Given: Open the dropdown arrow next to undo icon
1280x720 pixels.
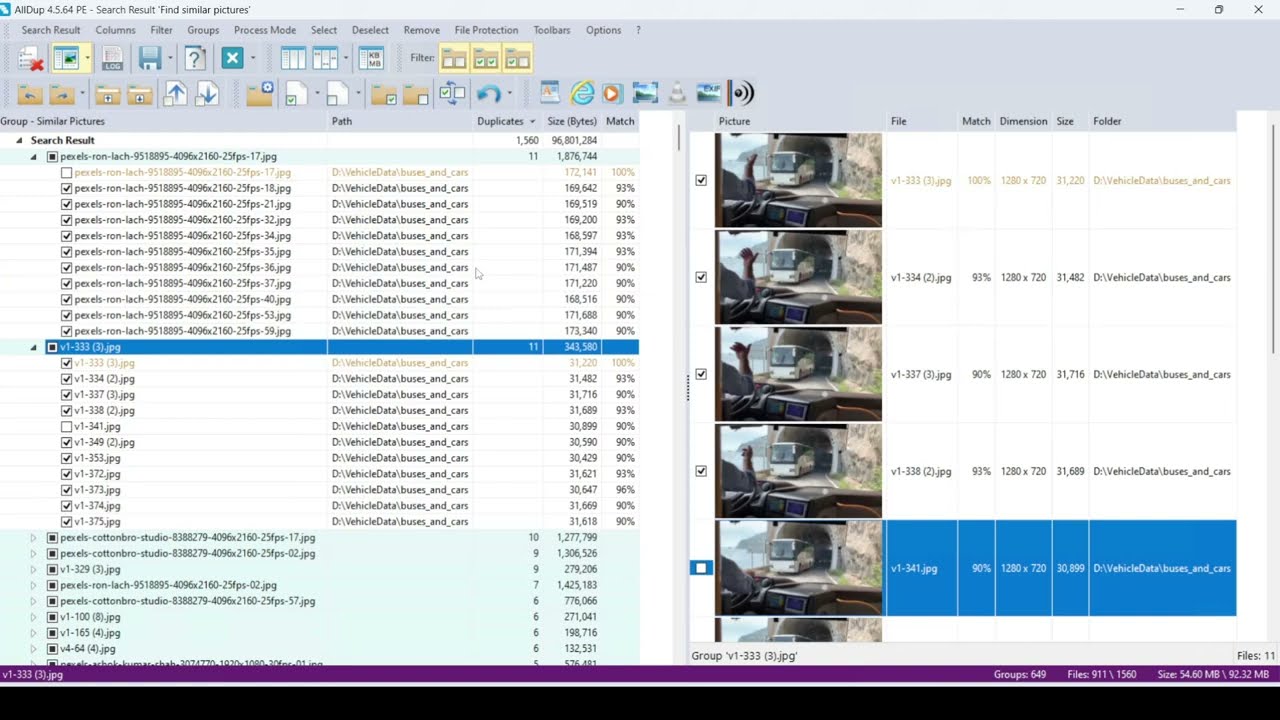Looking at the screenshot, I should coord(509,94).
